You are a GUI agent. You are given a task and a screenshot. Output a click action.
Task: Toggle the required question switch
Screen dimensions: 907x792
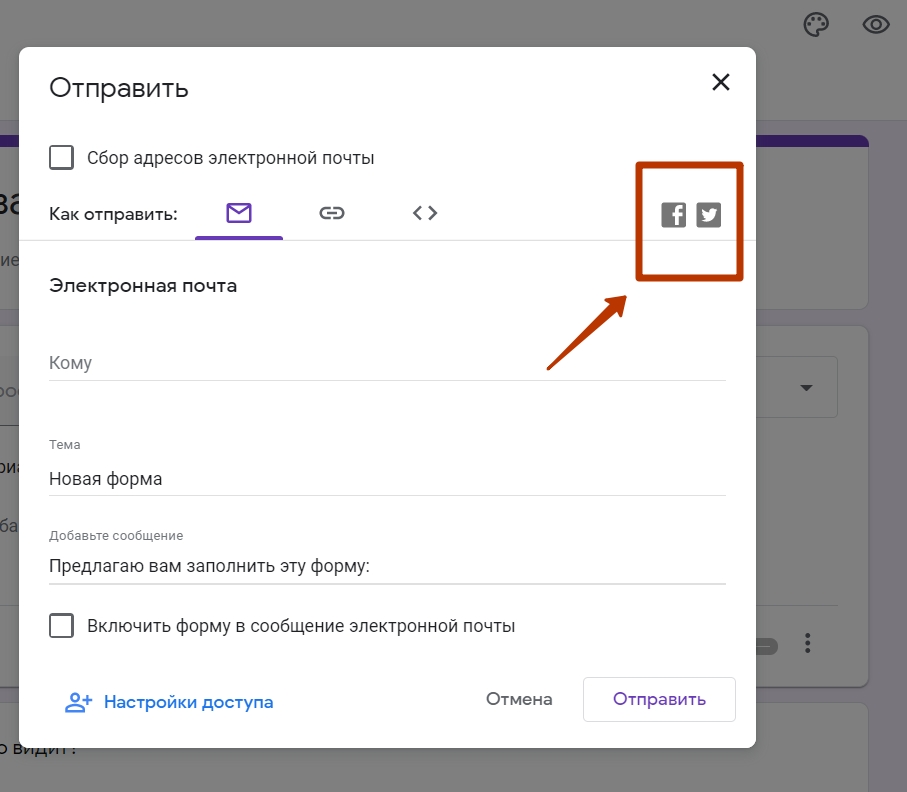766,646
